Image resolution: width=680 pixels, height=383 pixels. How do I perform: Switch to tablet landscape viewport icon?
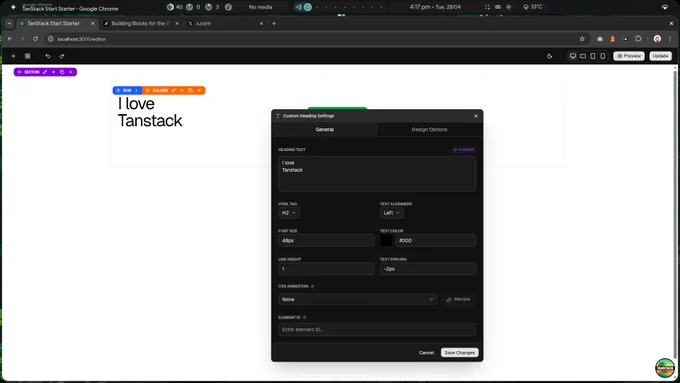click(583, 56)
